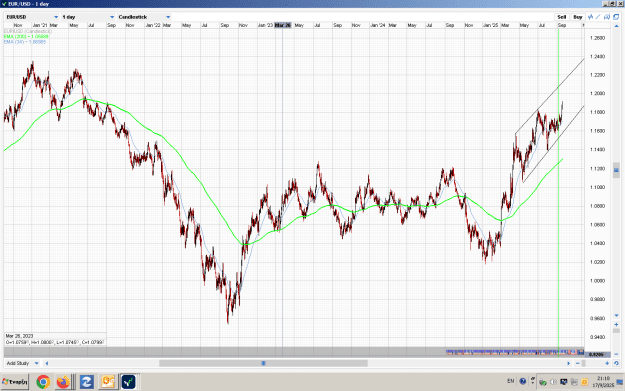Click the chart settings icon beside the line tool
The height and width of the screenshot is (391, 625).
607,17
